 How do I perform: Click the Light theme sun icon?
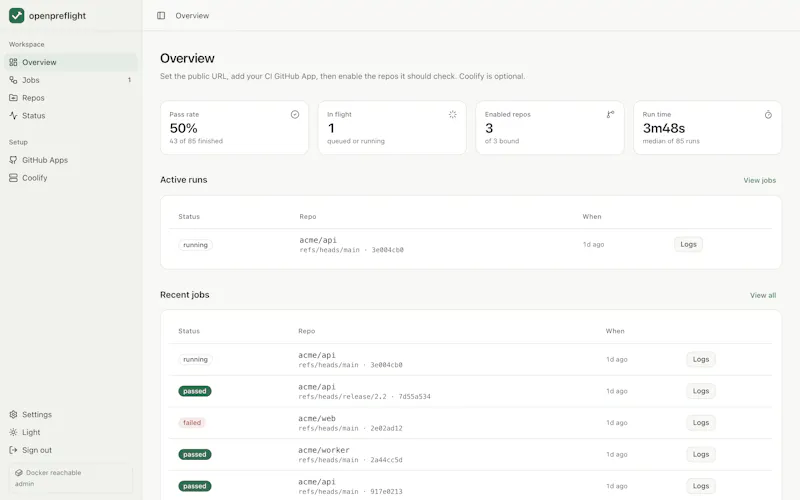(x=13, y=432)
